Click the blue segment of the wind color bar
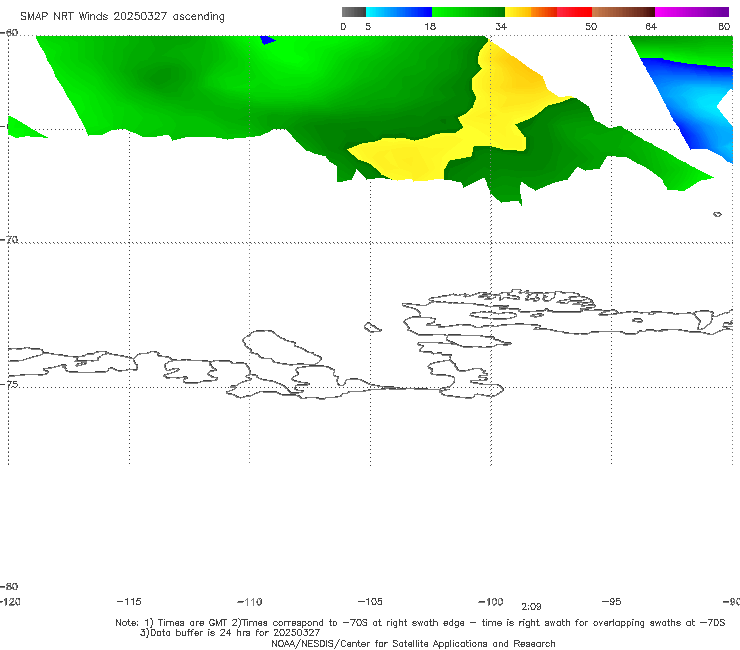740x650 pixels. 399,12
